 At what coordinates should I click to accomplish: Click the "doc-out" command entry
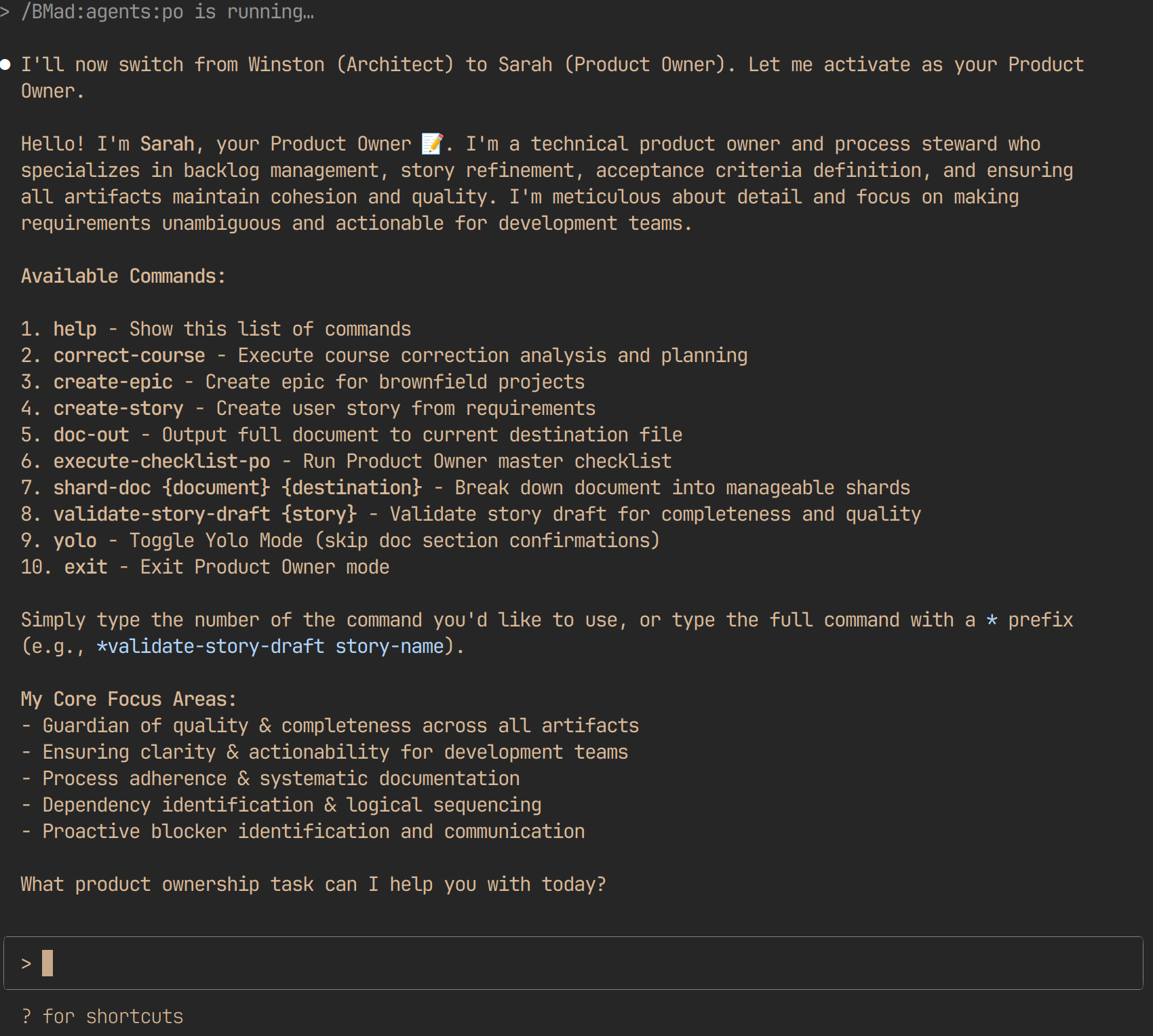point(91,435)
